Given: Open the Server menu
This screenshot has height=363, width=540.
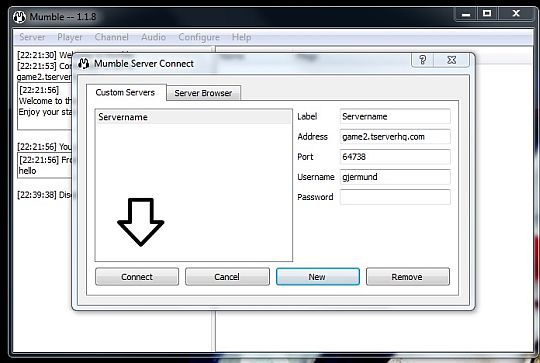Looking at the screenshot, I should tap(32, 37).
